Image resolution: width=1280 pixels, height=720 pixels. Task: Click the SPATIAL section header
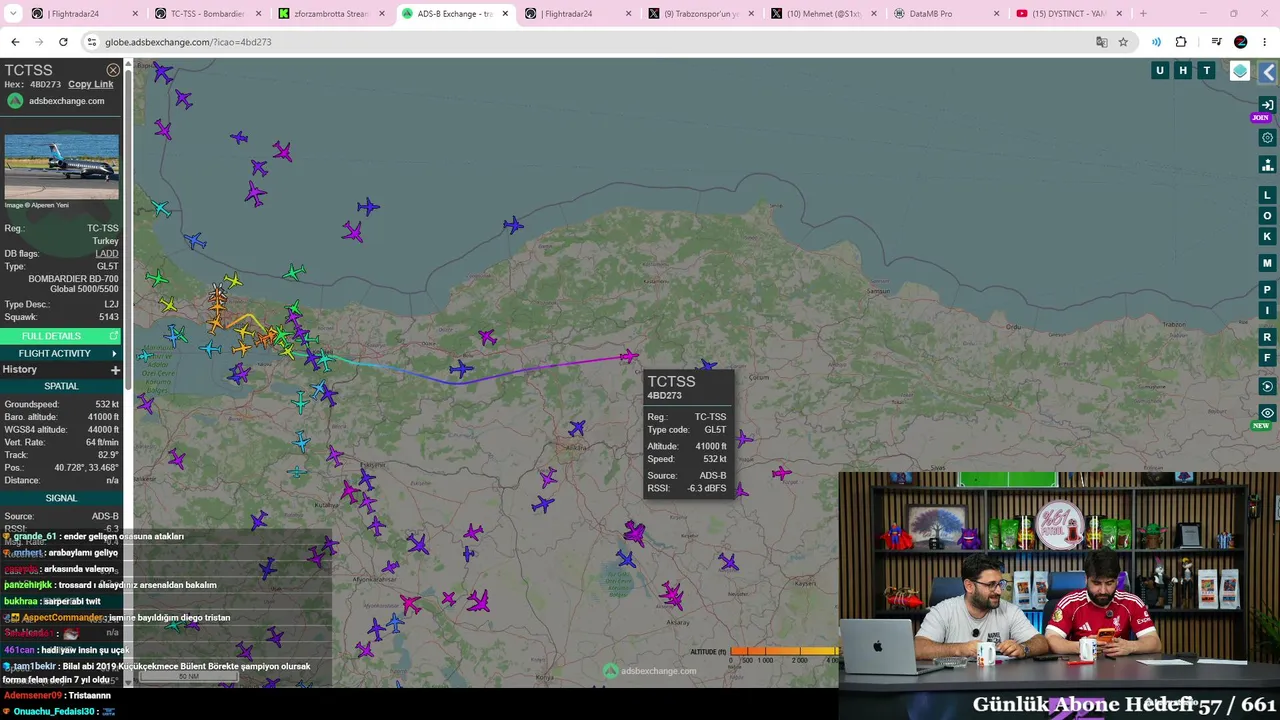click(61, 386)
